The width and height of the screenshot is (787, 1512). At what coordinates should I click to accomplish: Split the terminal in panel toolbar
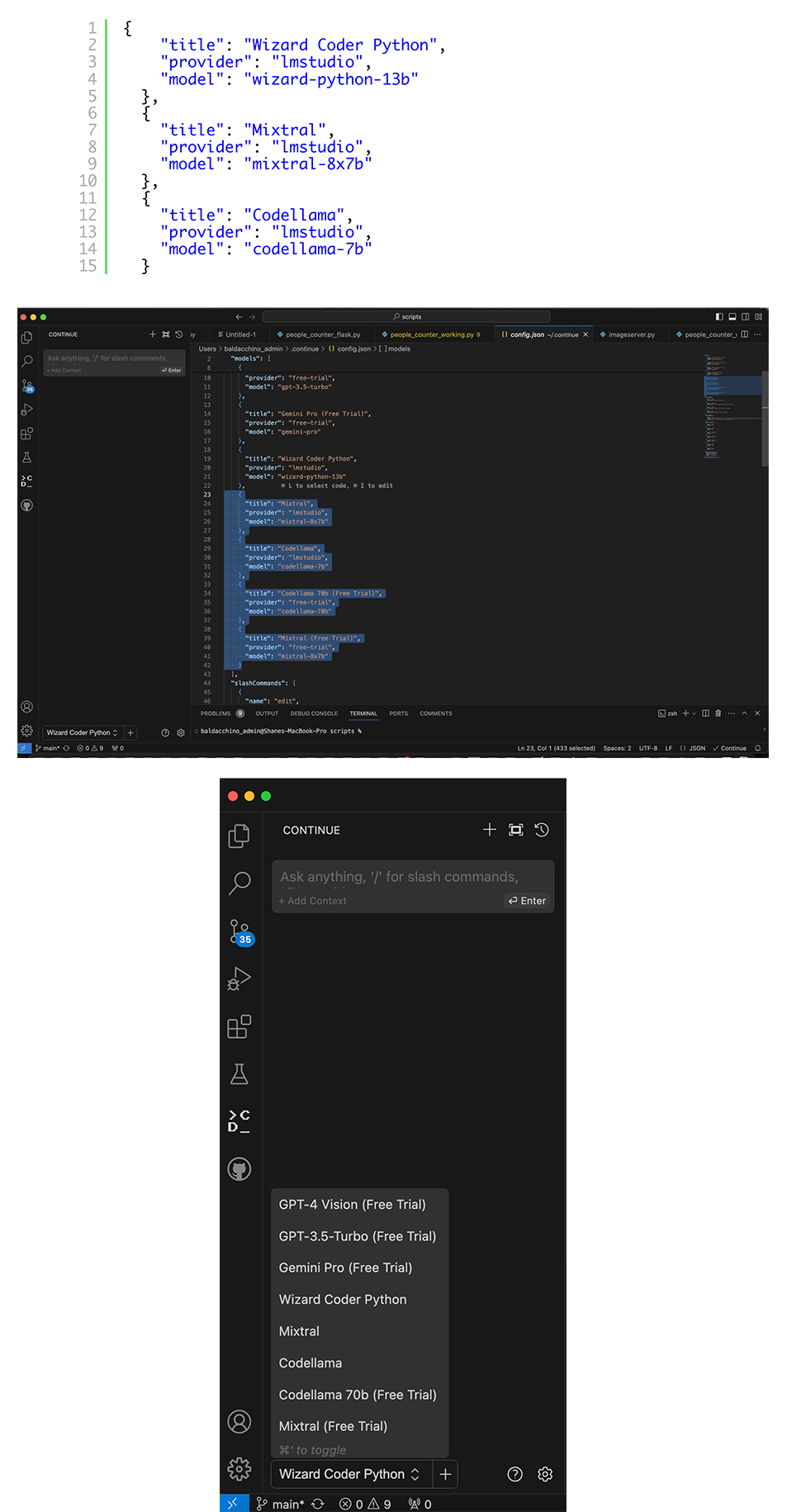pos(705,713)
